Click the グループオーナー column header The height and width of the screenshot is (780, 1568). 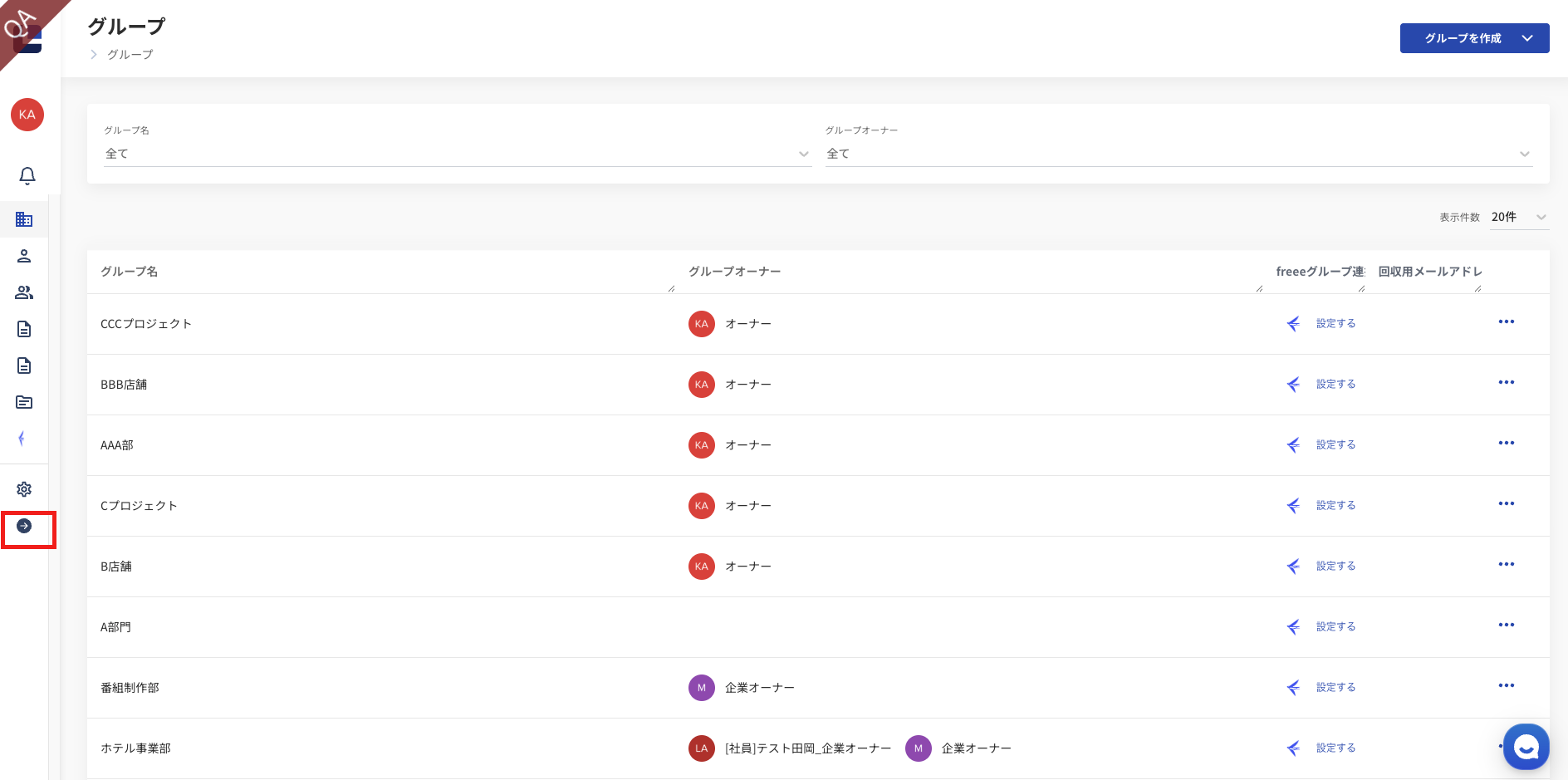tap(735, 272)
